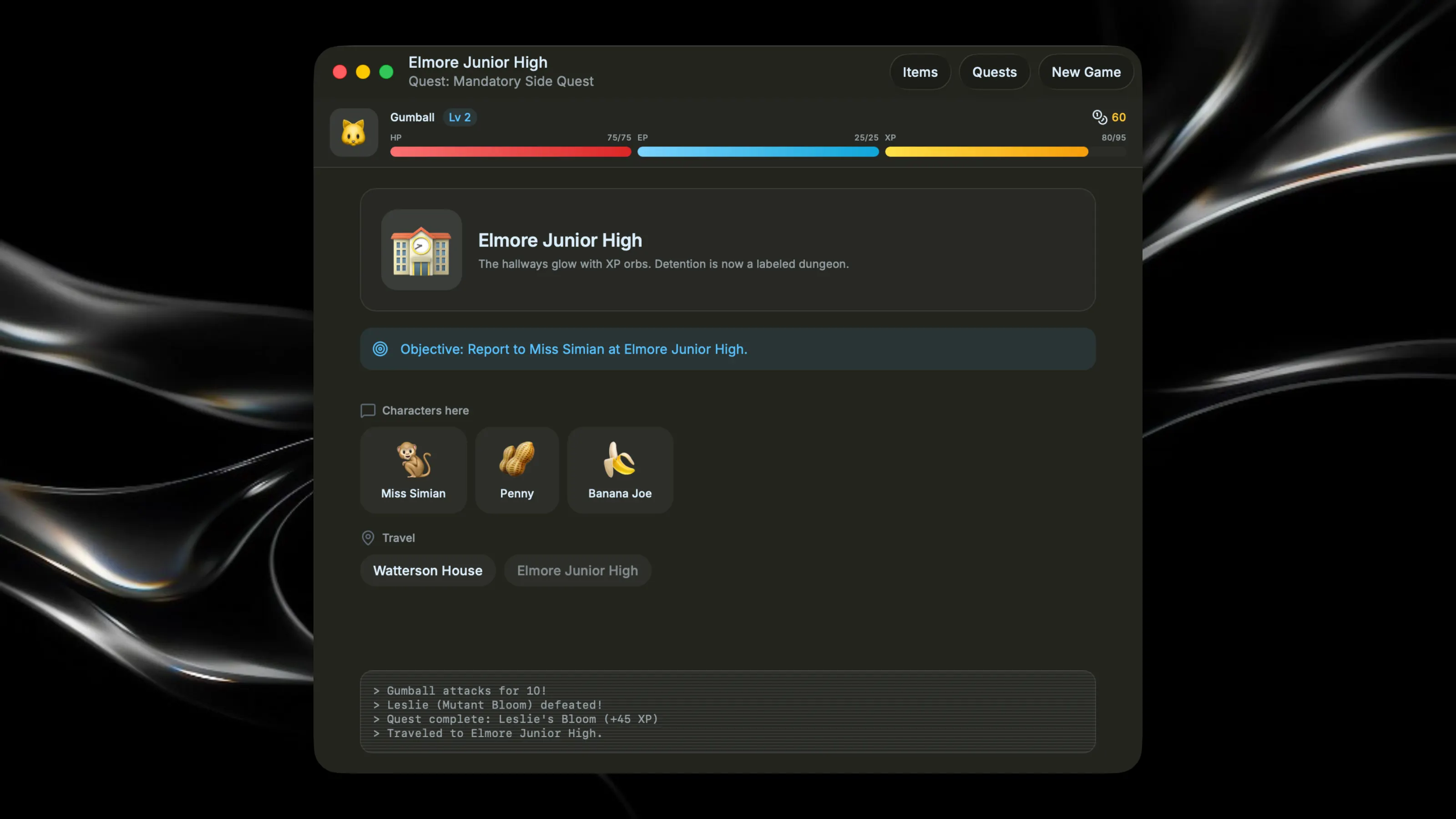Click the HP value 75/75
Image resolution: width=1456 pixels, height=819 pixels.
coord(619,137)
